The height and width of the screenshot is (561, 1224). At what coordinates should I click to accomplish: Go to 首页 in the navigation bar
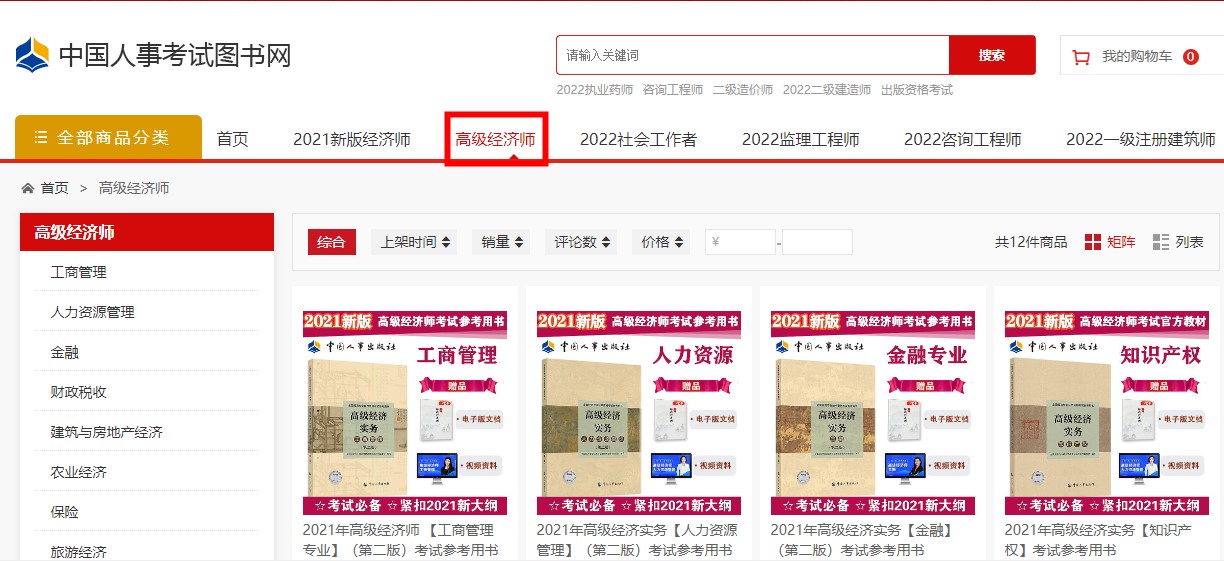tap(233, 140)
